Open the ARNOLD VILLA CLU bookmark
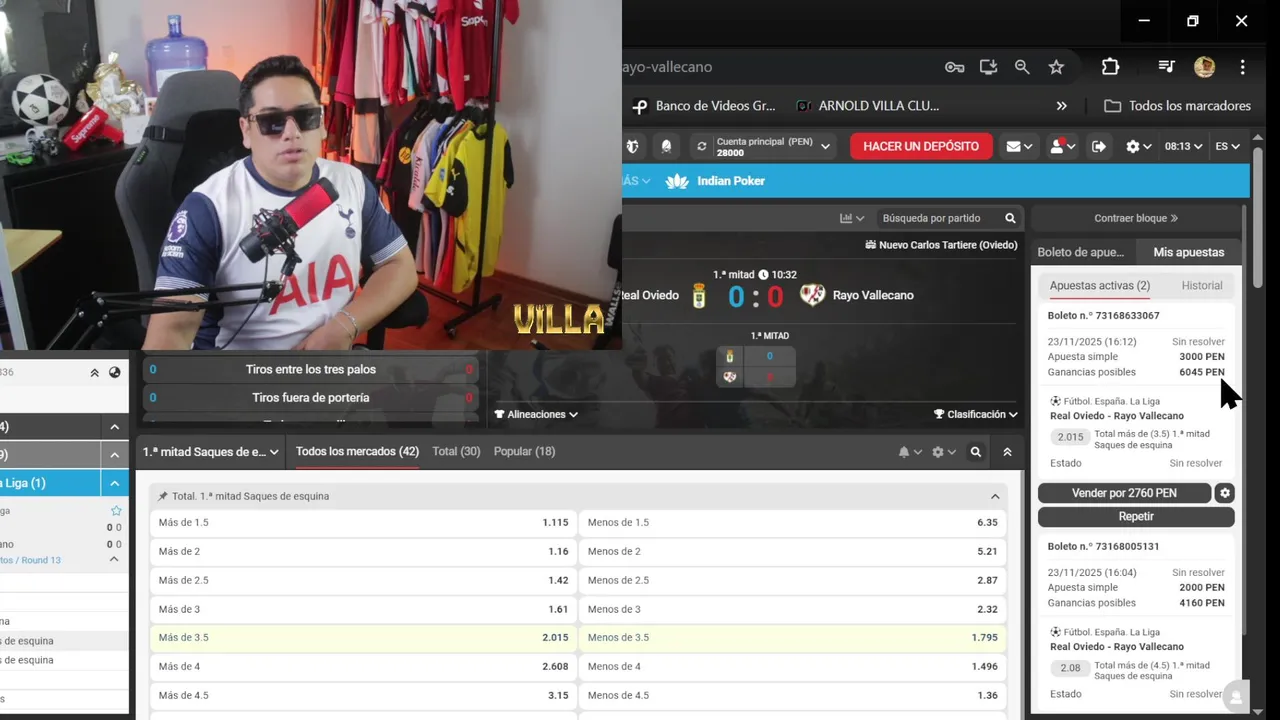 868,106
